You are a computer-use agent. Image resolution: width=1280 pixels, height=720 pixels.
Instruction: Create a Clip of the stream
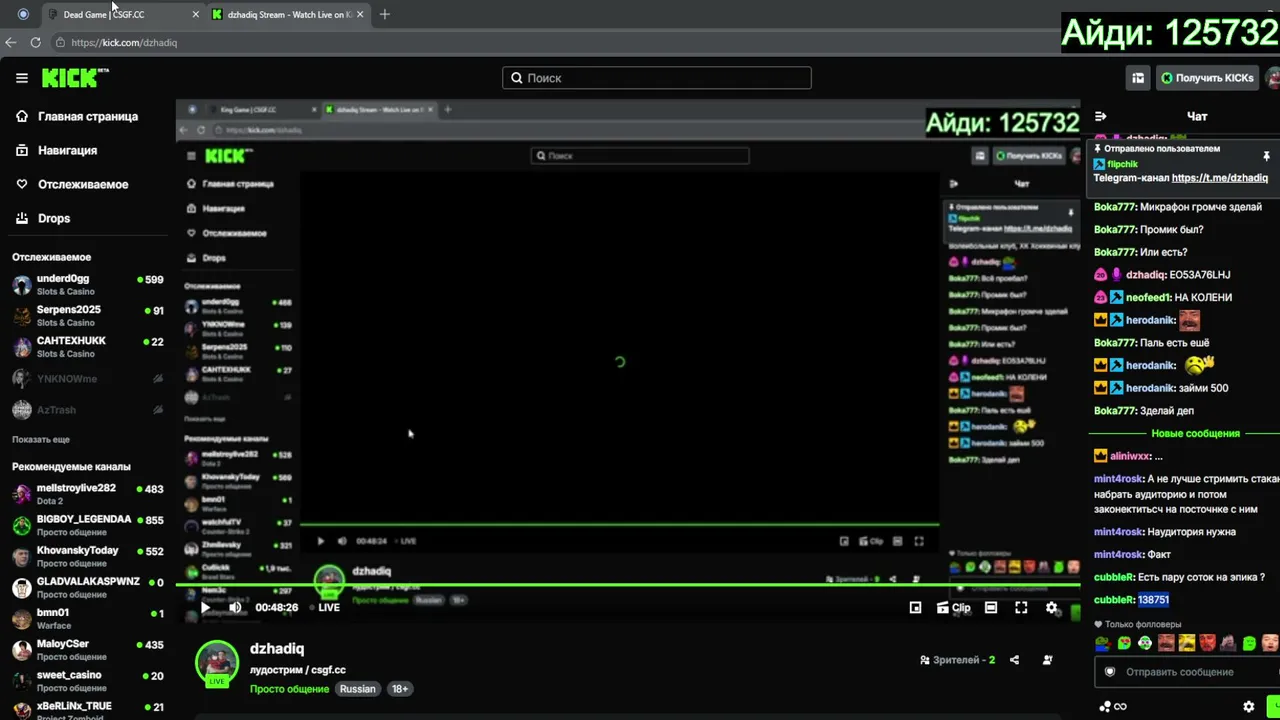tap(953, 607)
